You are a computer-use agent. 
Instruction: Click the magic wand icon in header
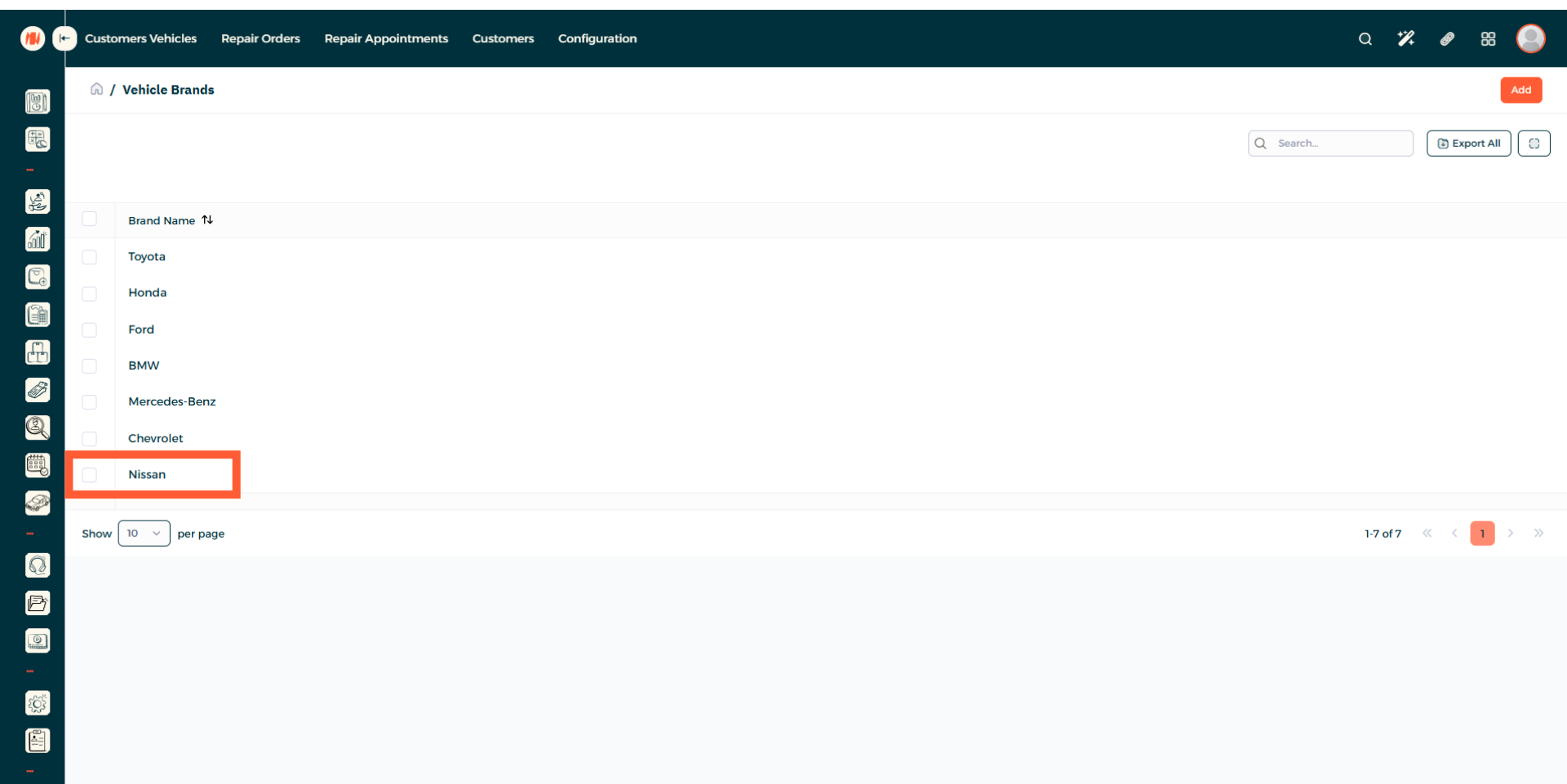[x=1405, y=38]
